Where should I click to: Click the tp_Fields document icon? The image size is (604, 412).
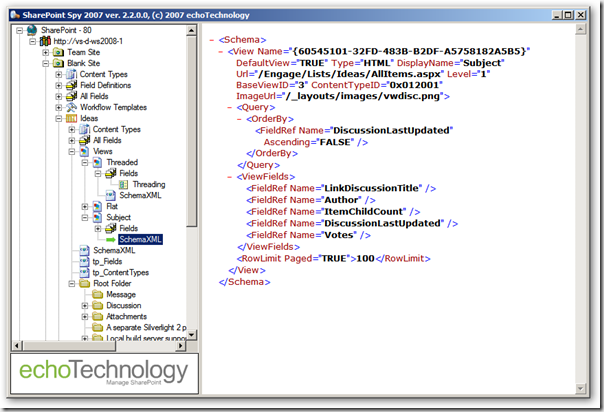click(84, 261)
